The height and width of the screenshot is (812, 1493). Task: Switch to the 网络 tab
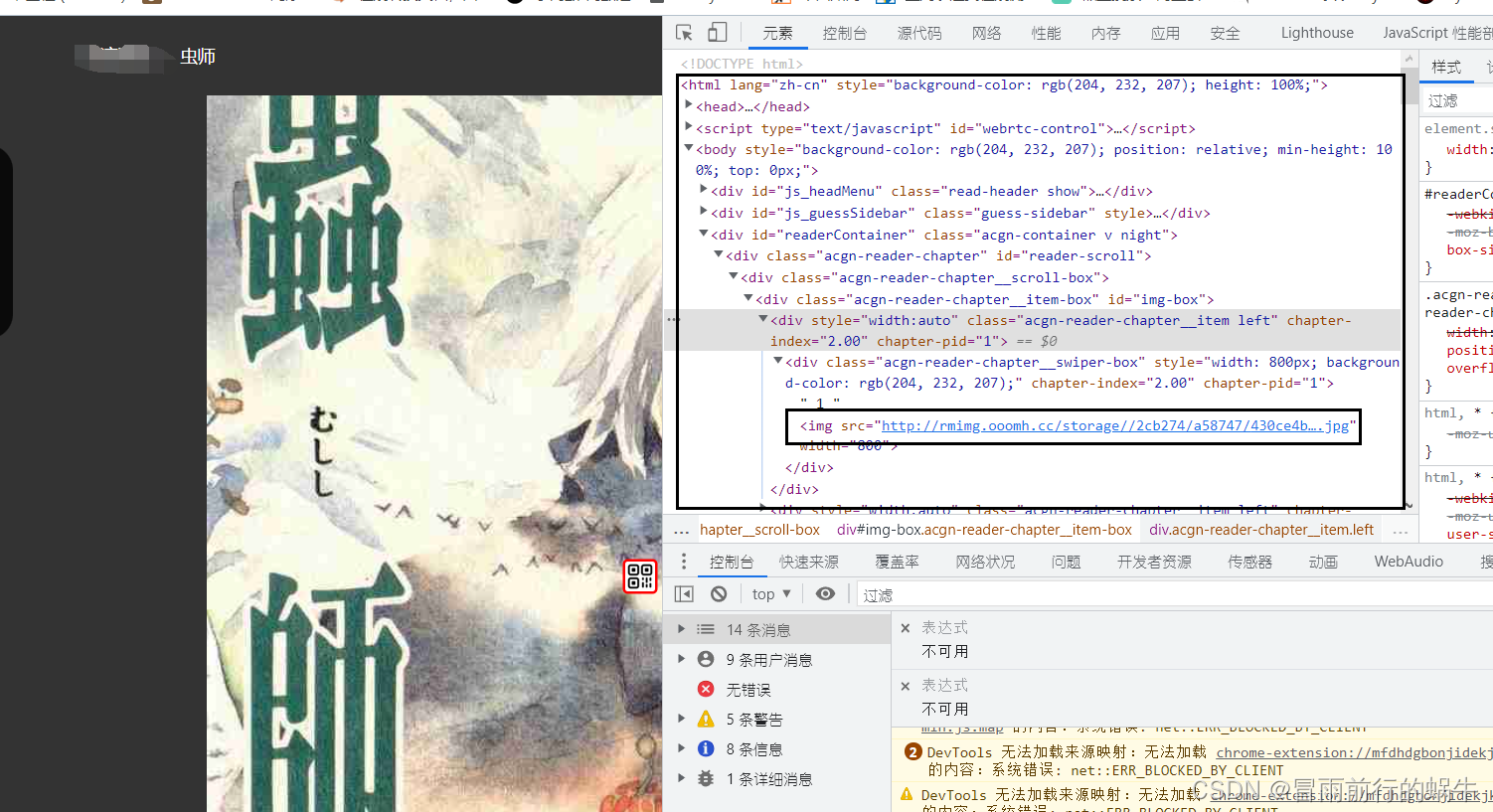coord(986,33)
